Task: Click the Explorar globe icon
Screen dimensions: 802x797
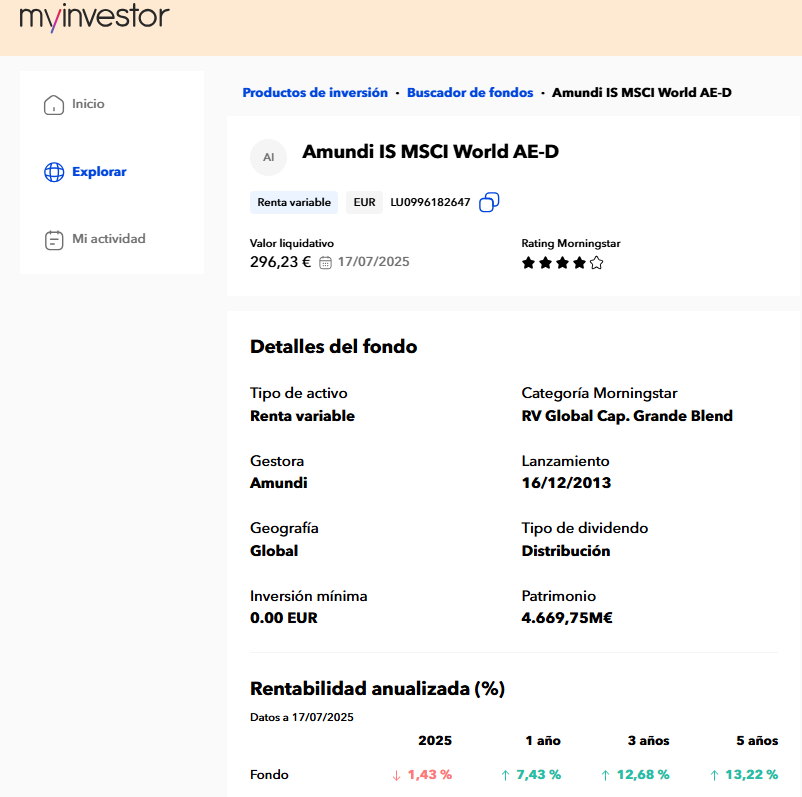Action: click(54, 172)
